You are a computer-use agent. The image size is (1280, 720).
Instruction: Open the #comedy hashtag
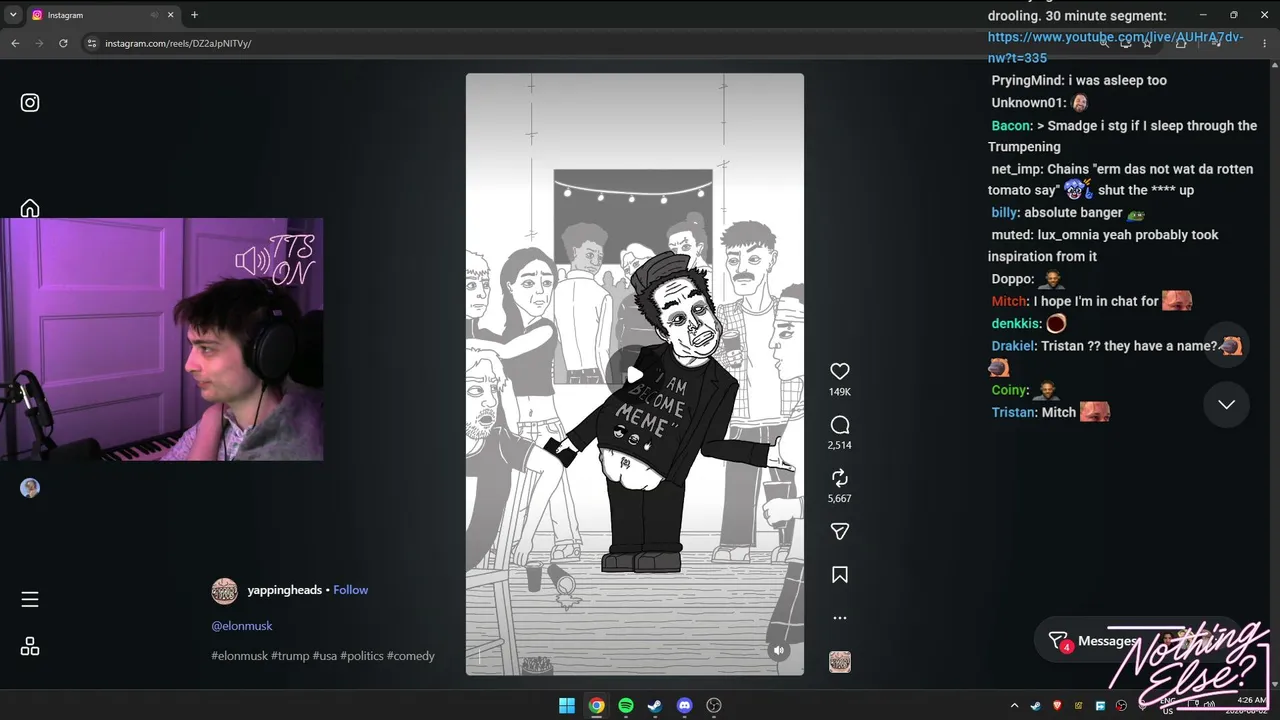point(411,656)
